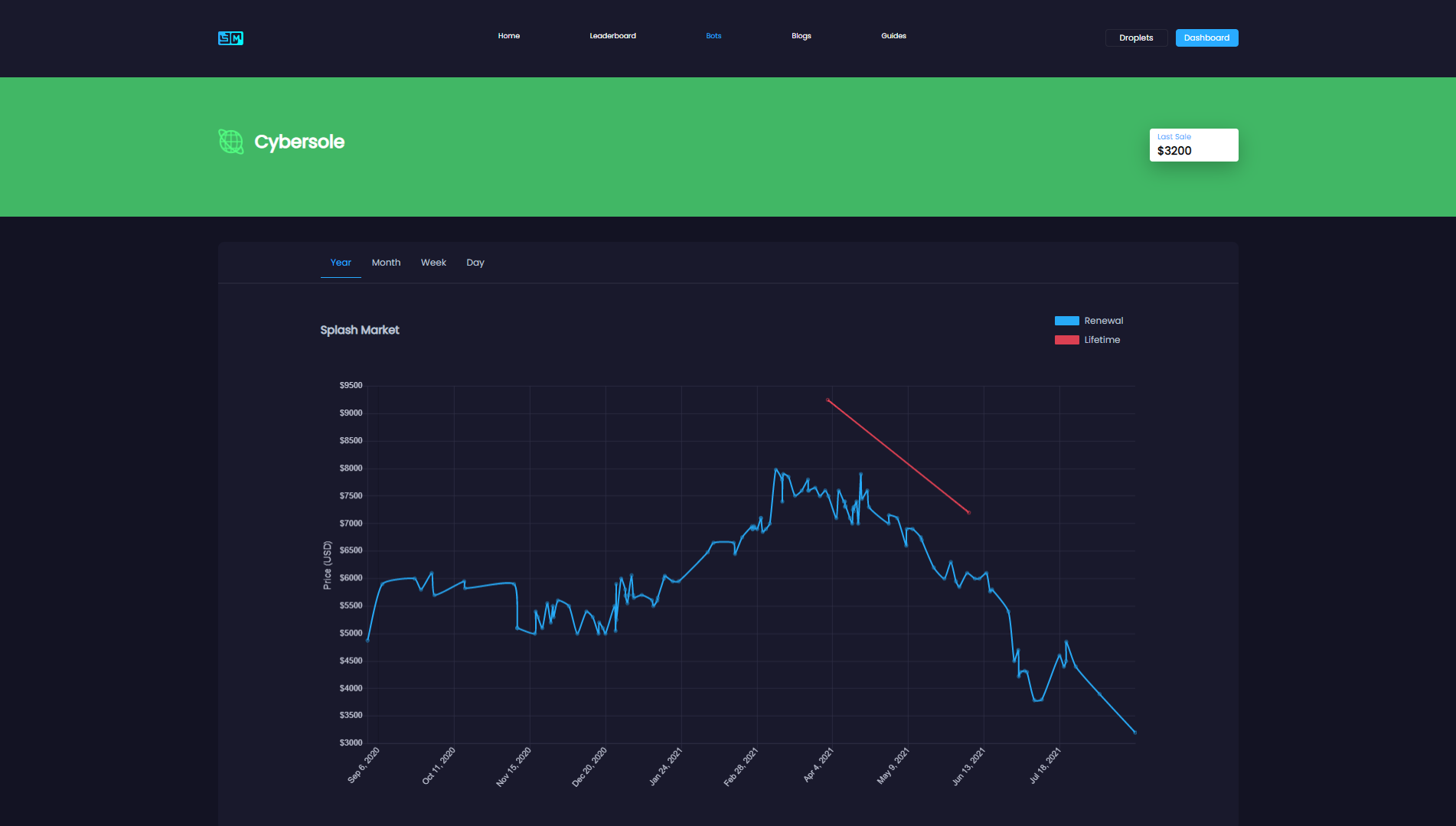
Task: Hide Lifetime data via legend label
Action: point(1102,340)
